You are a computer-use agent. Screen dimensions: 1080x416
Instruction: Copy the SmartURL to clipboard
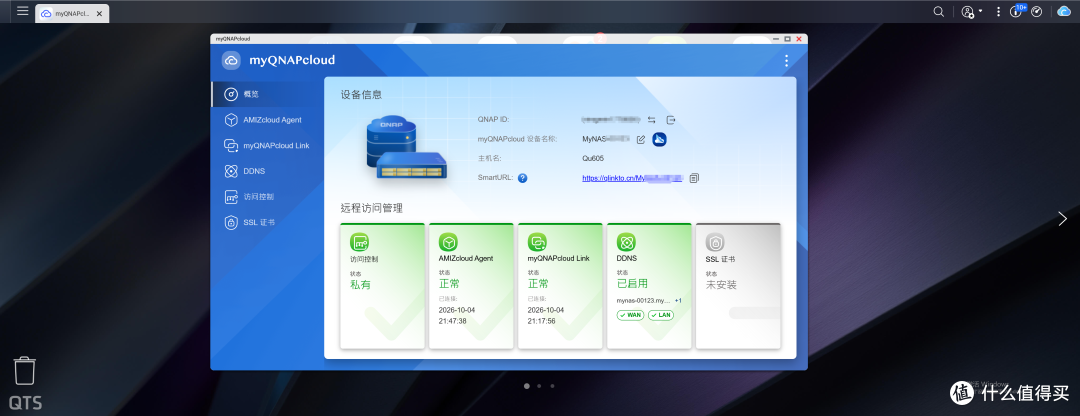[694, 178]
